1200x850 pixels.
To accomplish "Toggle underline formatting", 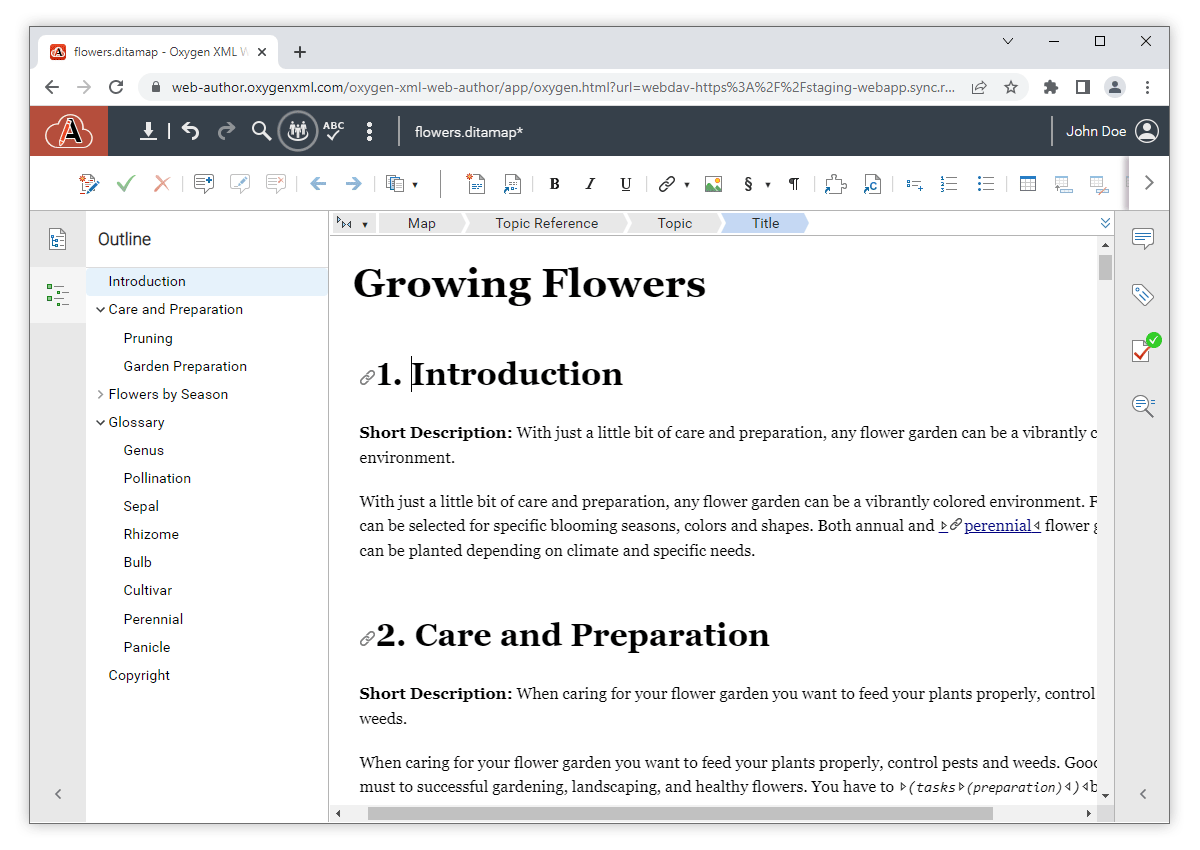I will click(626, 184).
